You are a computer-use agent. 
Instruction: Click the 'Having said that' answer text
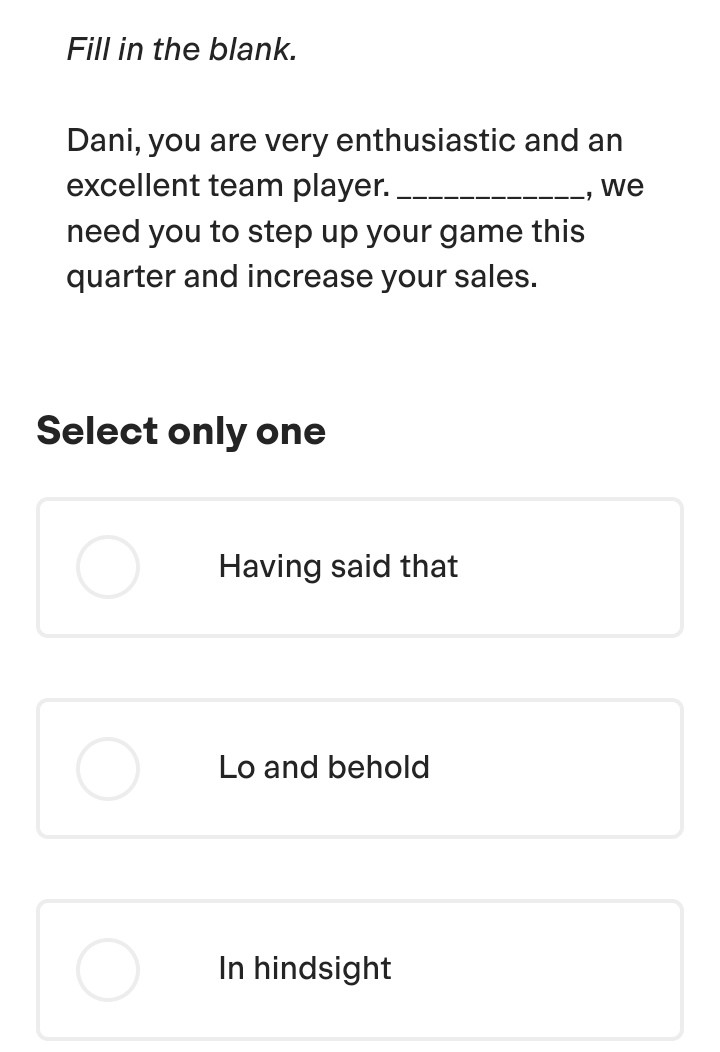point(338,567)
